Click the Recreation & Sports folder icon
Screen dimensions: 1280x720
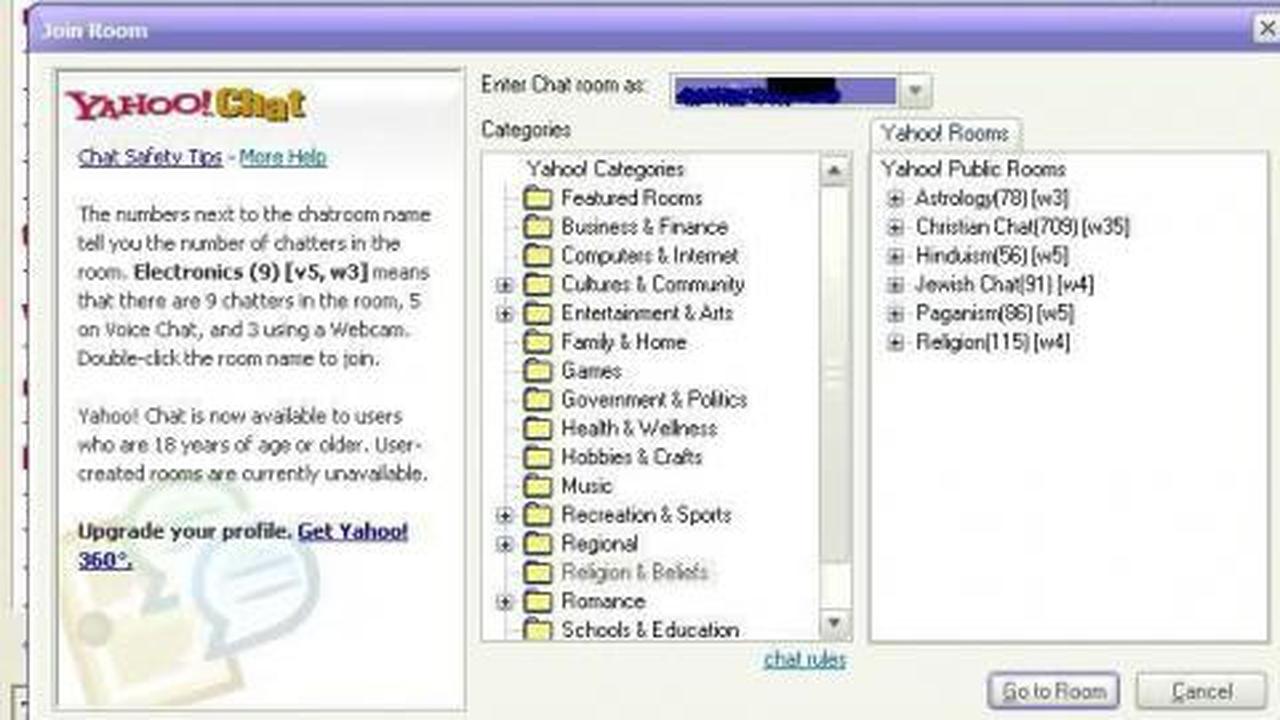pyautogui.click(x=538, y=515)
